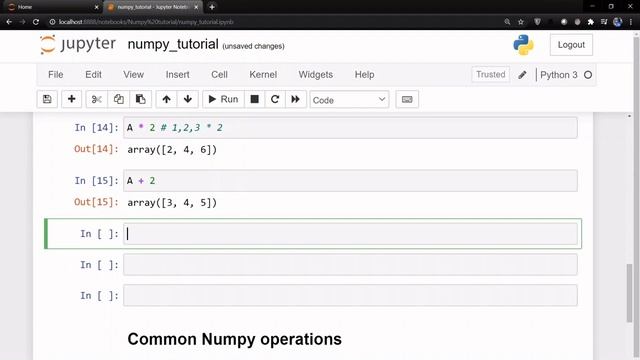Reload the page in the browser
Screen dimensions: 640x360
coord(36,22)
